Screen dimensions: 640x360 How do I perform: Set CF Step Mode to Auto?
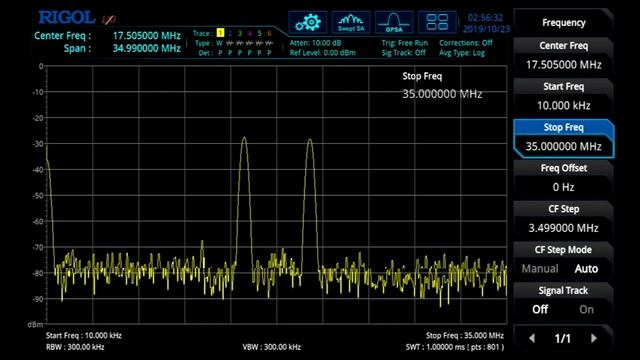[x=586, y=269]
